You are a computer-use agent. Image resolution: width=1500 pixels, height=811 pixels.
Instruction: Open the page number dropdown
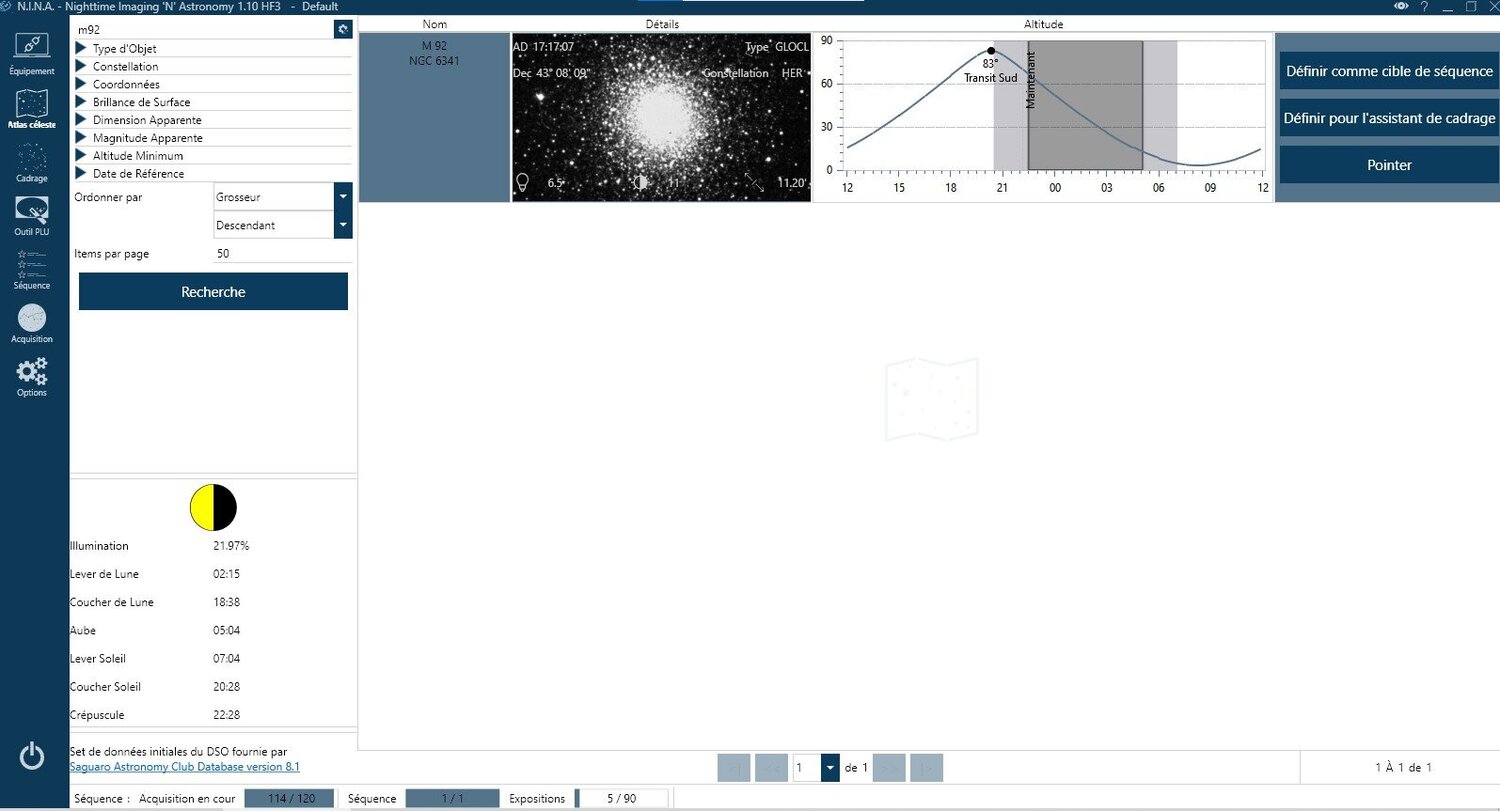(830, 768)
